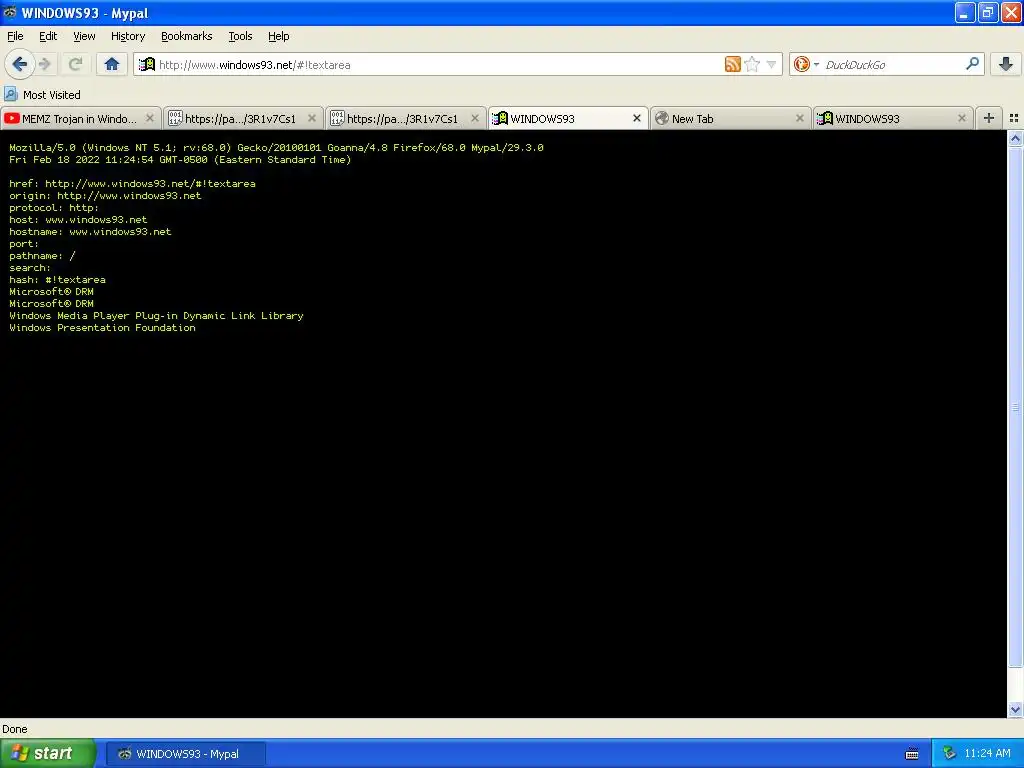The height and width of the screenshot is (768, 1024).
Task: Open a new tab with the plus button
Action: click(989, 118)
